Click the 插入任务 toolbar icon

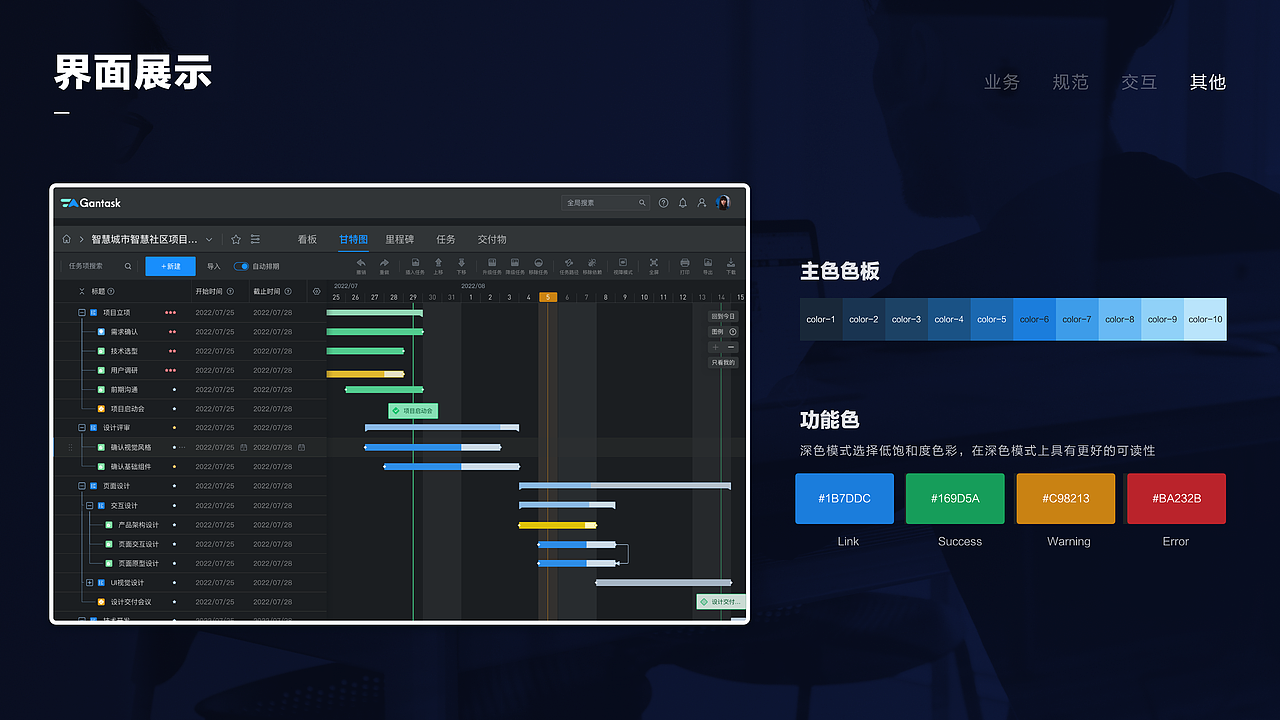415,263
